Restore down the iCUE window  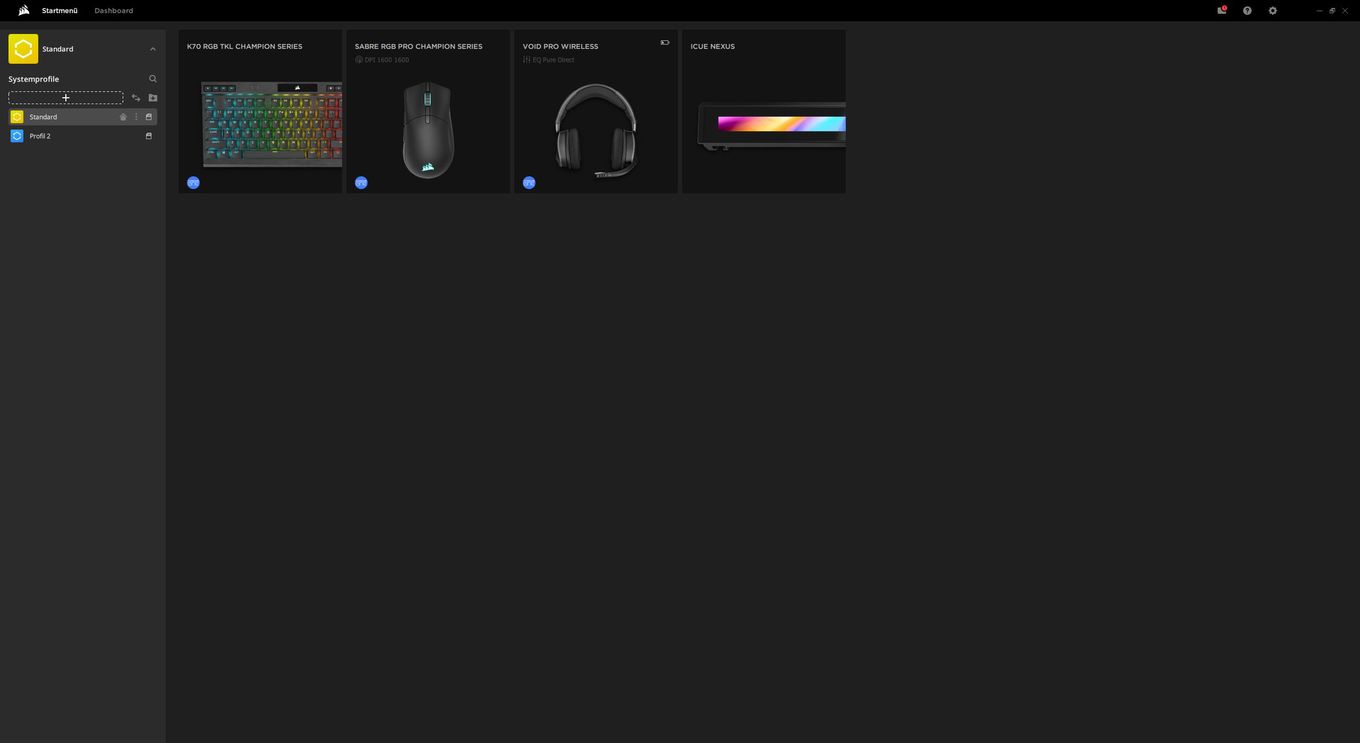click(1332, 10)
